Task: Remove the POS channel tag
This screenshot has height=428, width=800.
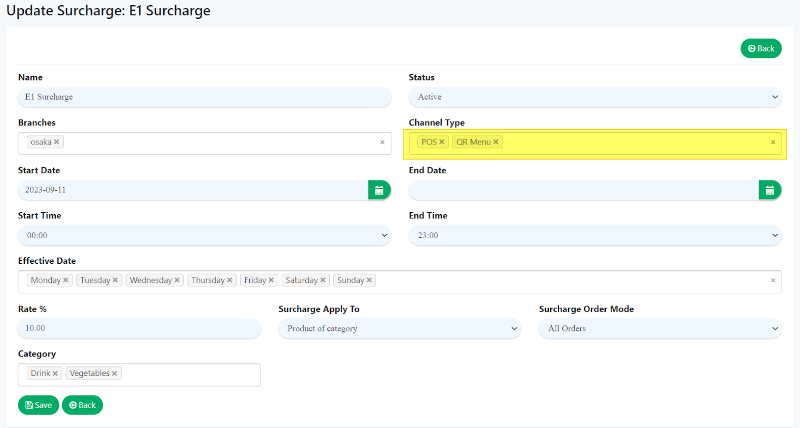Action: pos(442,142)
